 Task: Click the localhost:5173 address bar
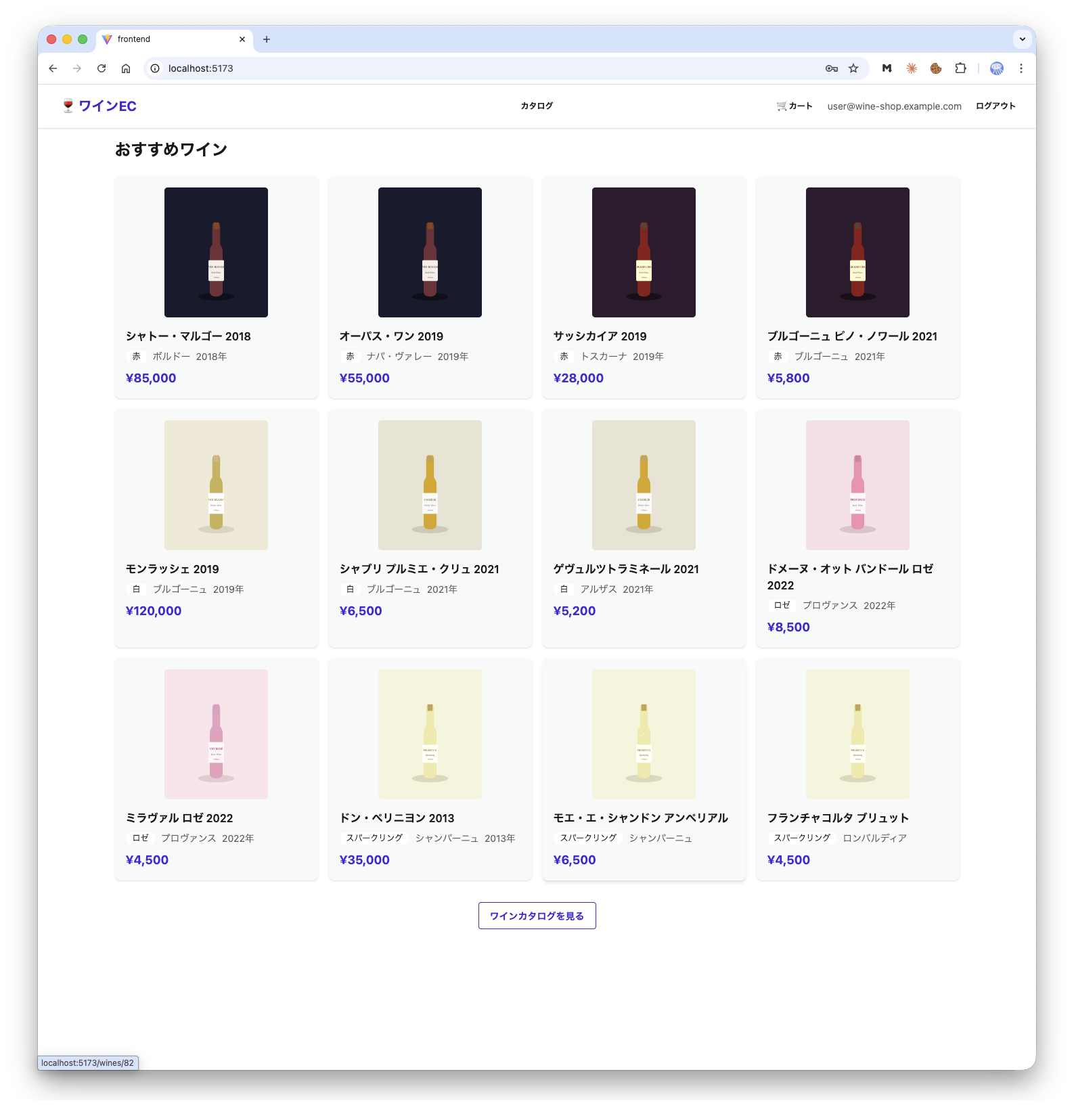coord(474,68)
